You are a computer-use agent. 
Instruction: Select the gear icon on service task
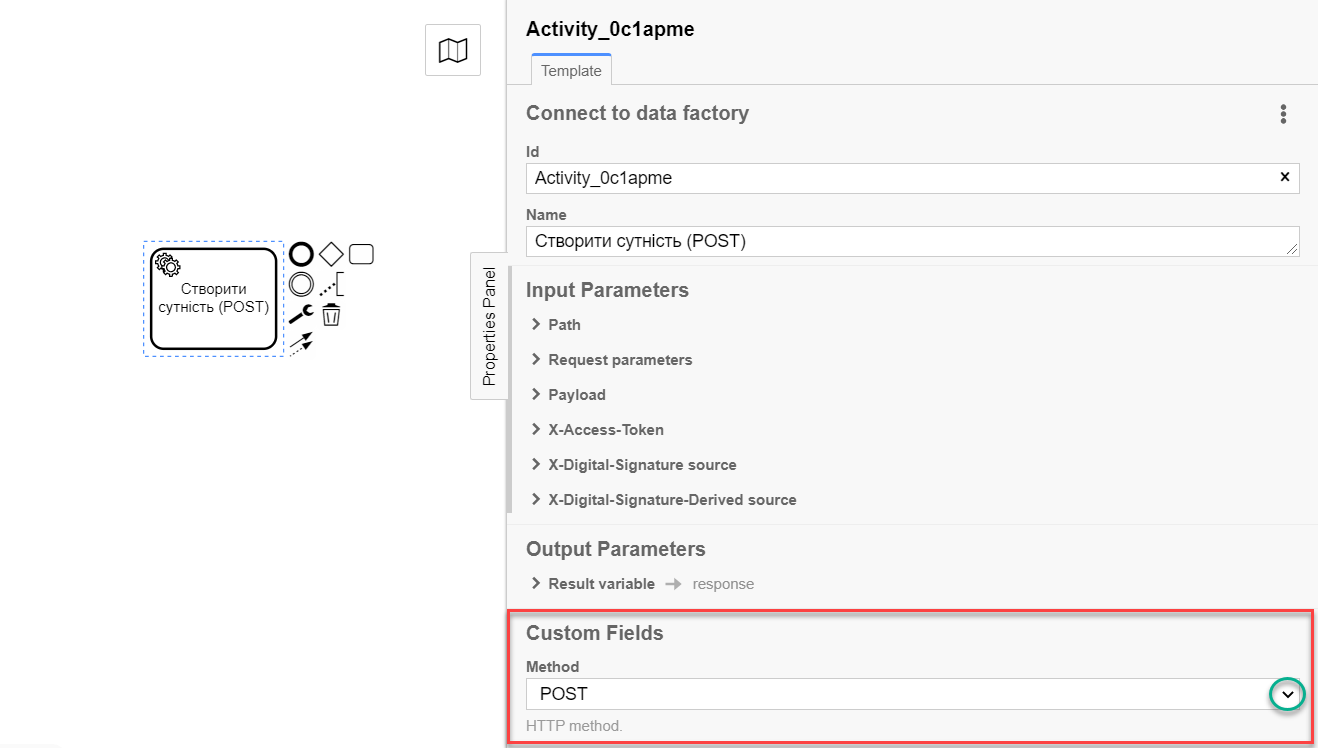tap(168, 265)
